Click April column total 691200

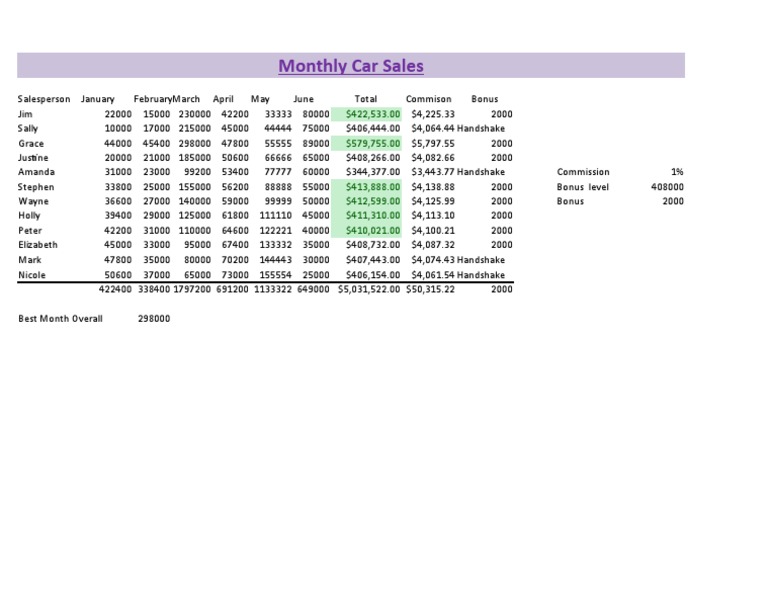coord(232,289)
